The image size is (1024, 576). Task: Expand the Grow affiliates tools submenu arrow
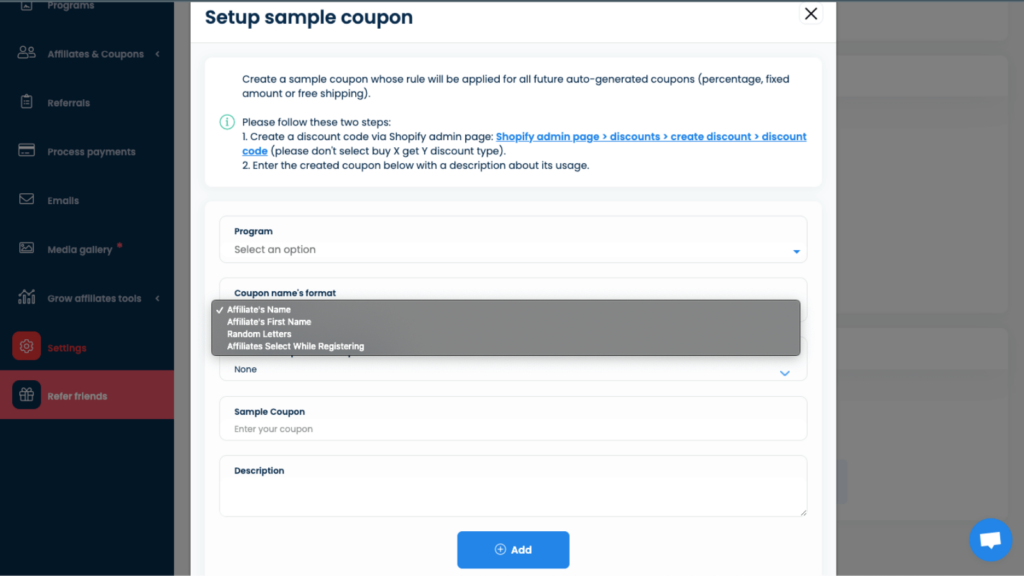coord(157,298)
